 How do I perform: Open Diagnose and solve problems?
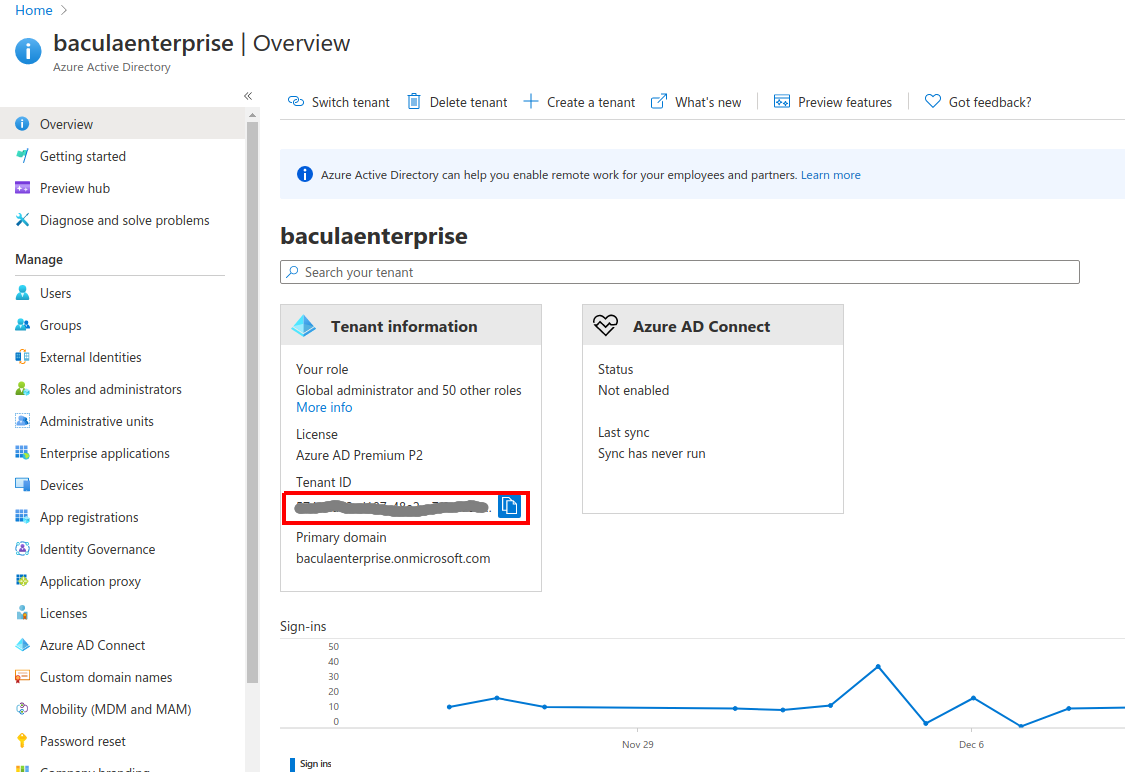(124, 220)
